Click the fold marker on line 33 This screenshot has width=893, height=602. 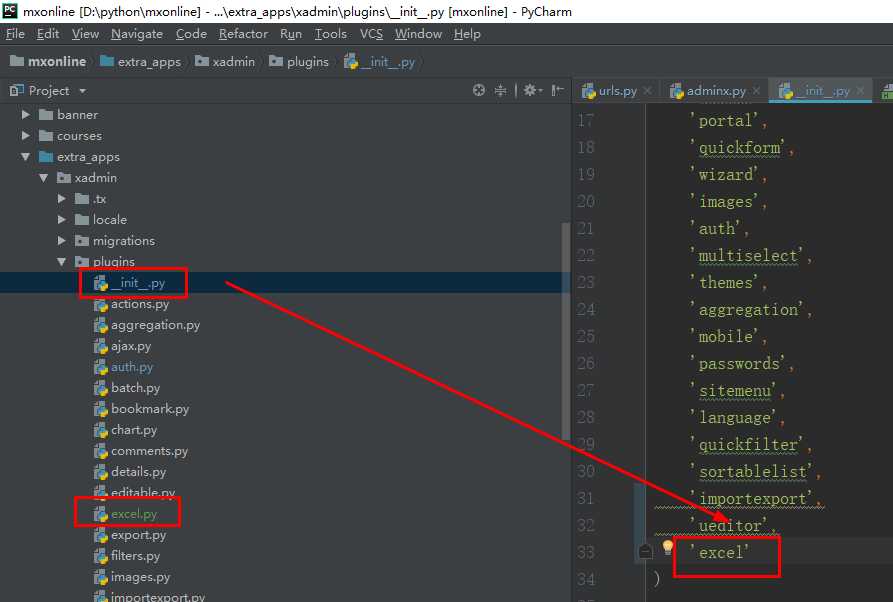pyautogui.click(x=646, y=551)
